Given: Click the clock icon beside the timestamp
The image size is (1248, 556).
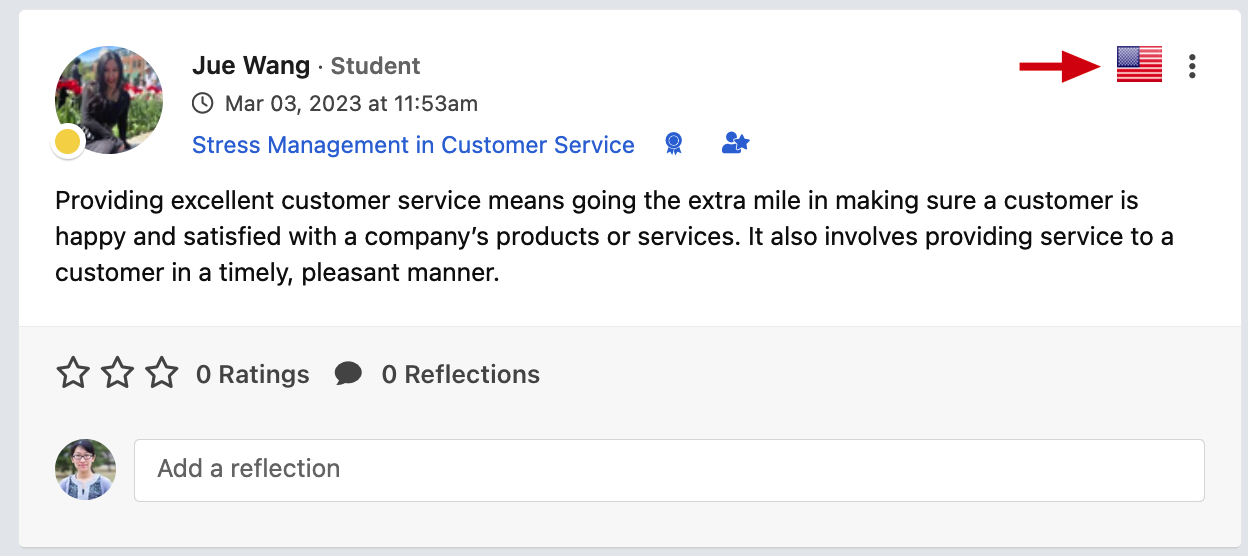Looking at the screenshot, I should click(202, 103).
